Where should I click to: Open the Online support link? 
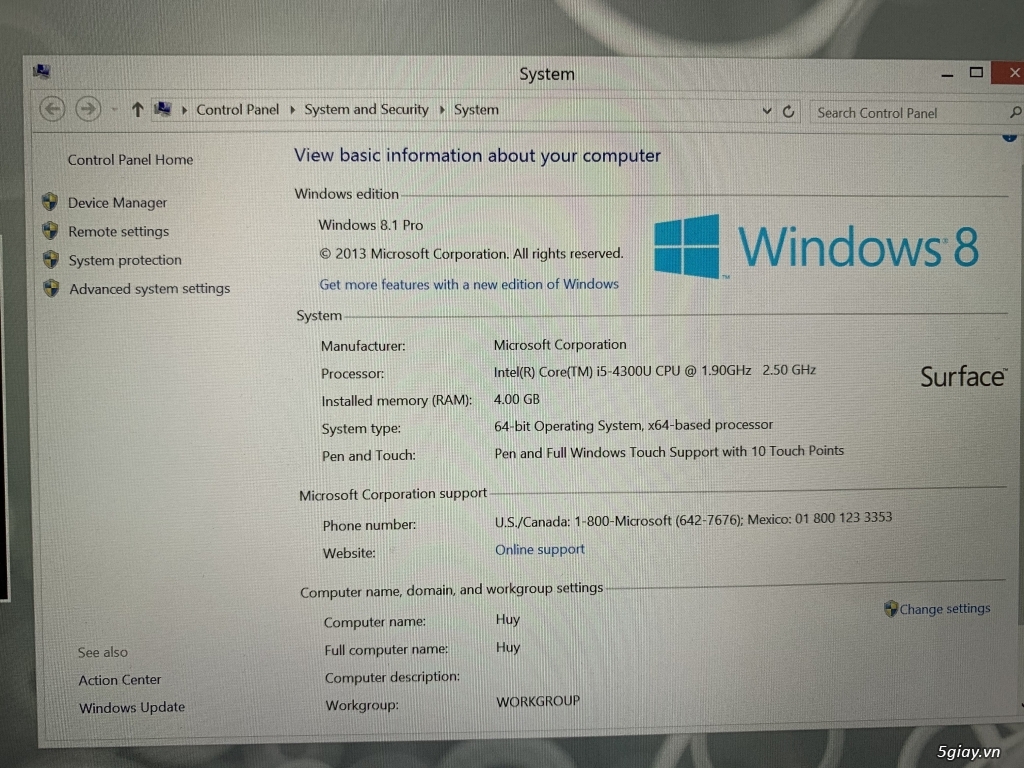coord(539,549)
